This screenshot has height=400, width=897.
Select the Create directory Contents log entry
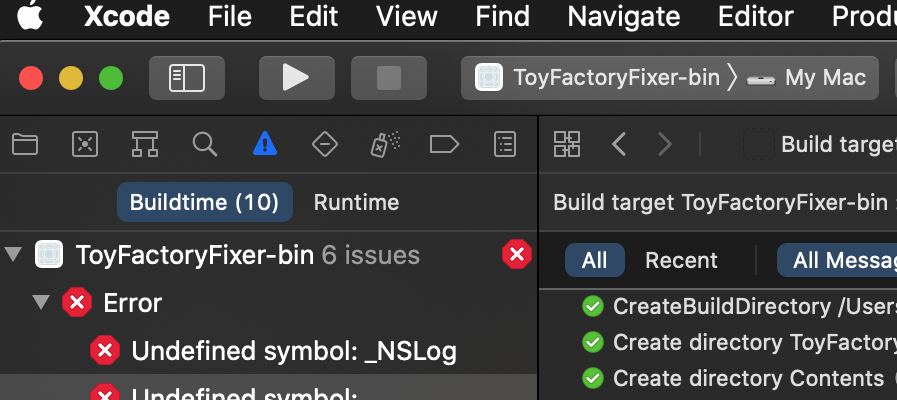[739, 378]
